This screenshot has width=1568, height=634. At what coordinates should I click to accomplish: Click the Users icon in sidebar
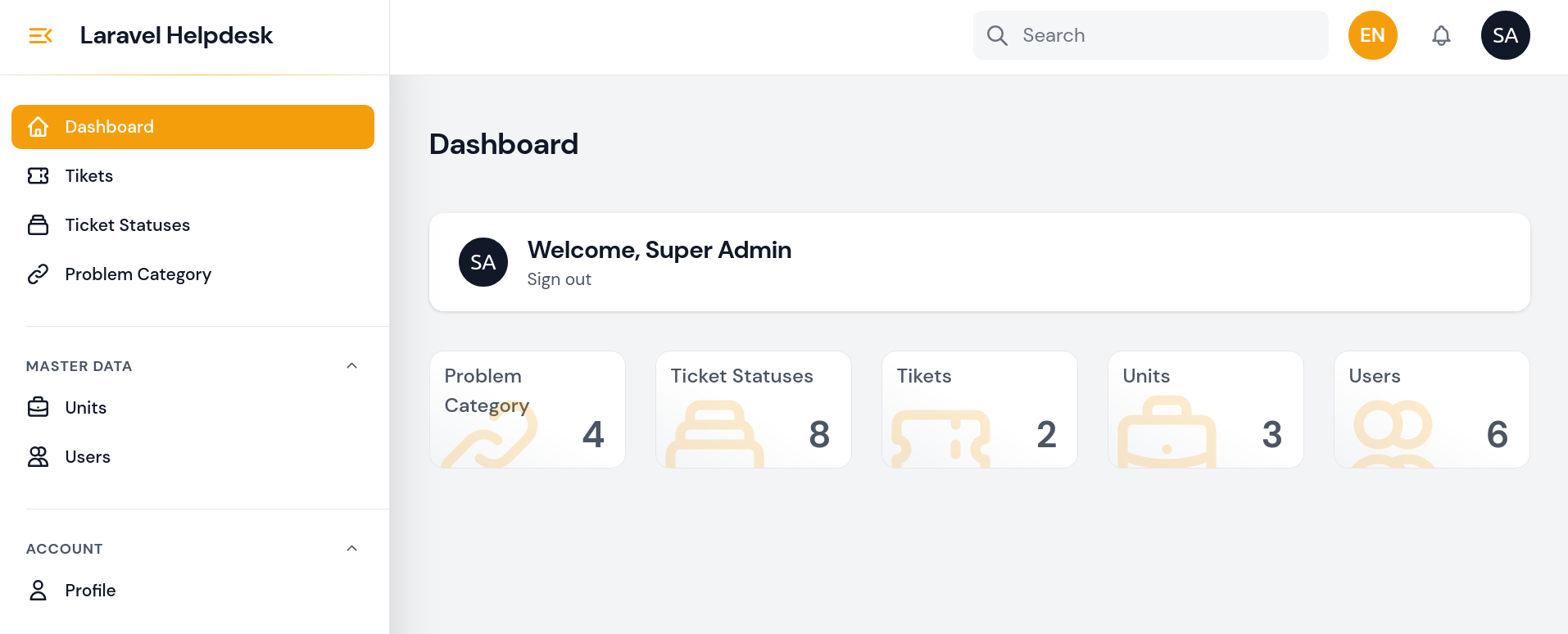click(38, 457)
